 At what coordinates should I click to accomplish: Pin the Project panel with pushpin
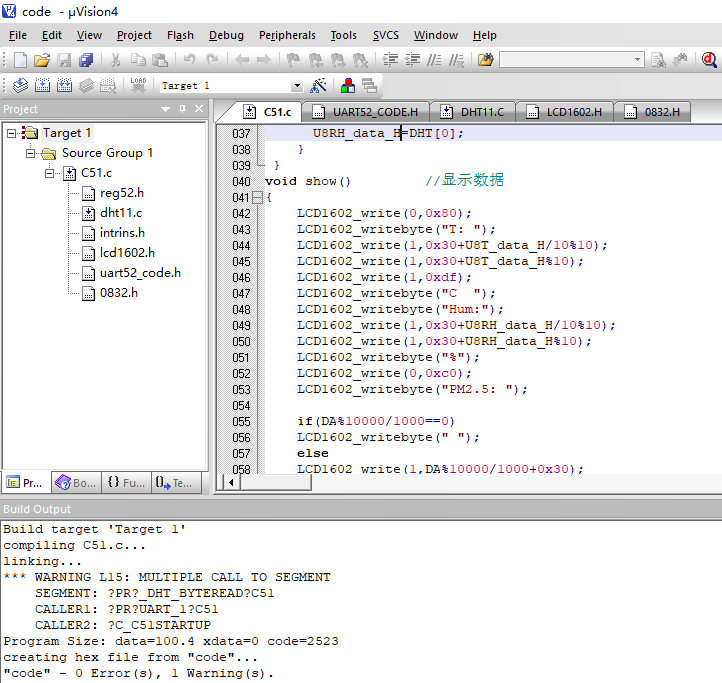click(182, 109)
